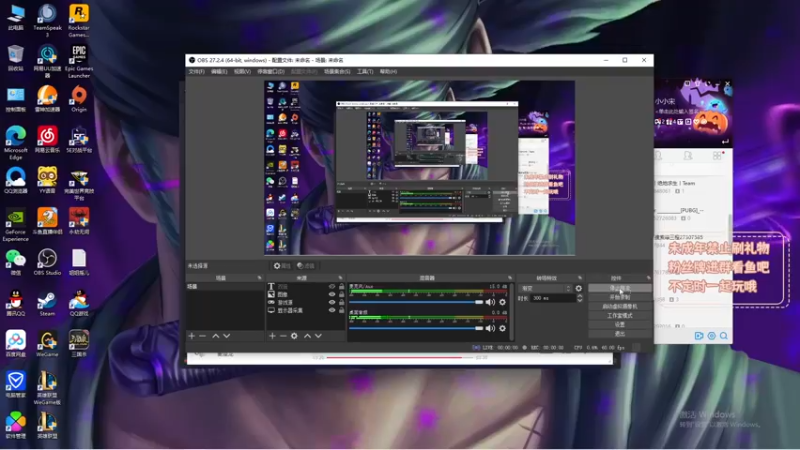Open the QQ window search magnifier icon
The height and width of the screenshot is (450, 800).
[723, 336]
